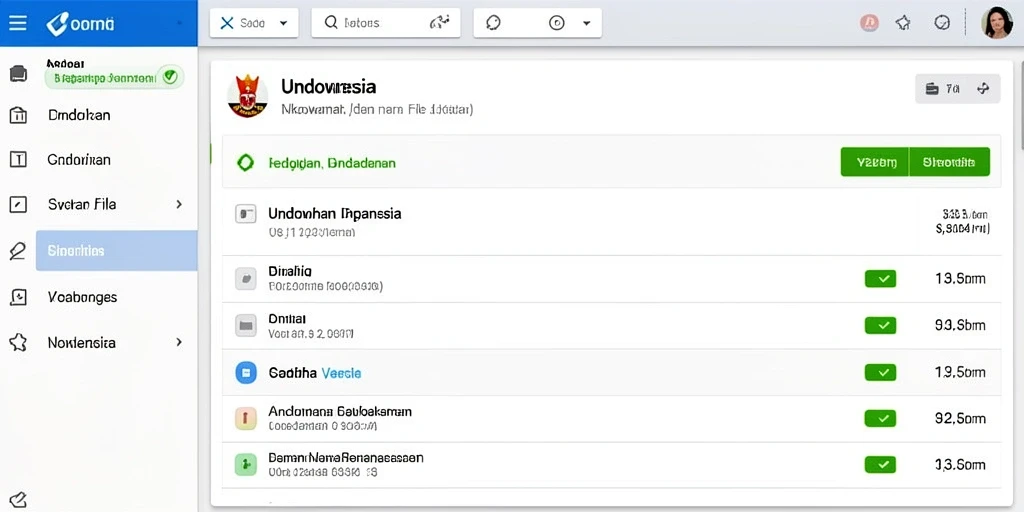Focus the search input field
The width and height of the screenshot is (1024, 512).
pyautogui.click(x=386, y=23)
